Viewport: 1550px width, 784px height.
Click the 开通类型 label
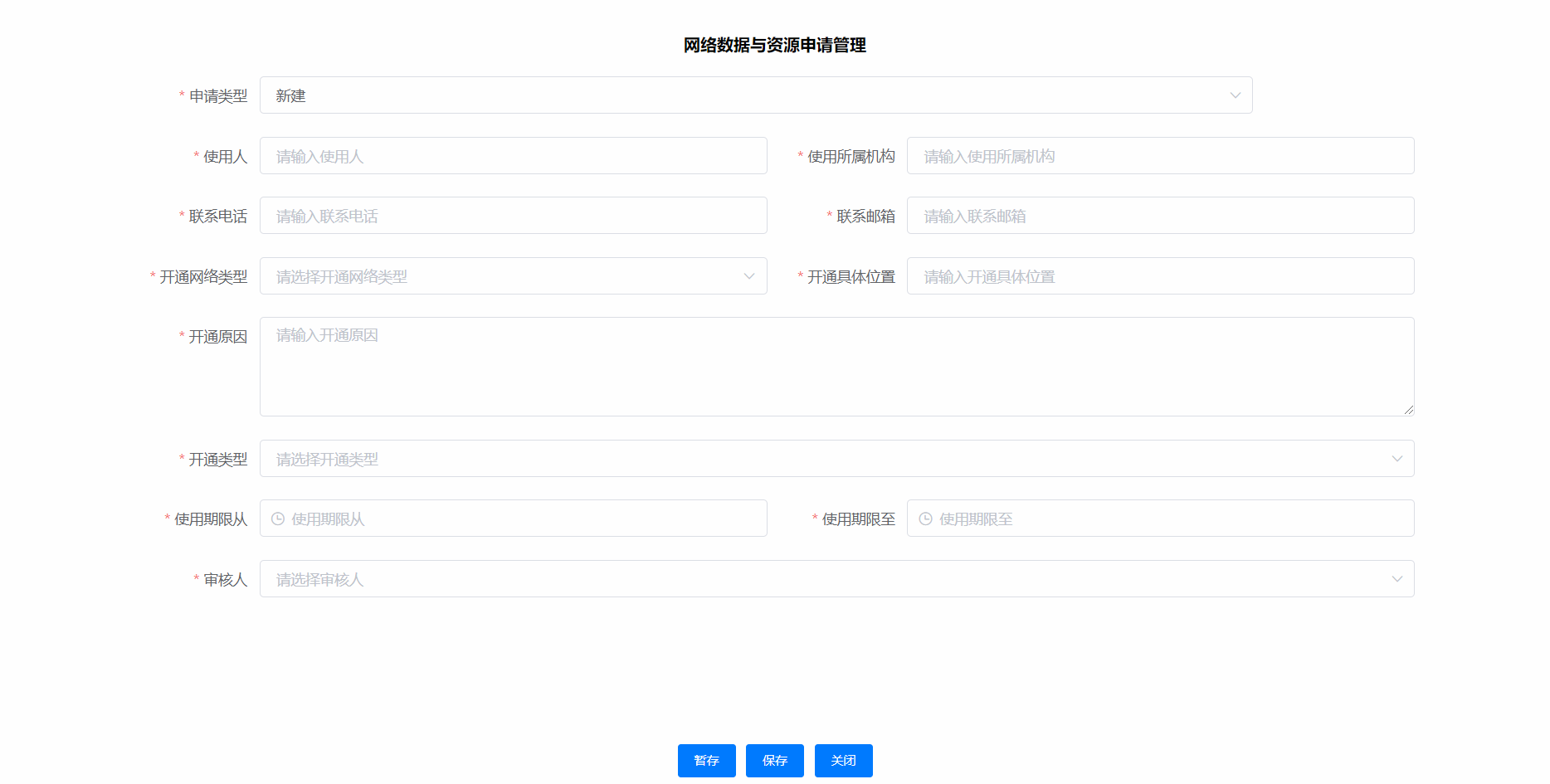[x=218, y=460]
